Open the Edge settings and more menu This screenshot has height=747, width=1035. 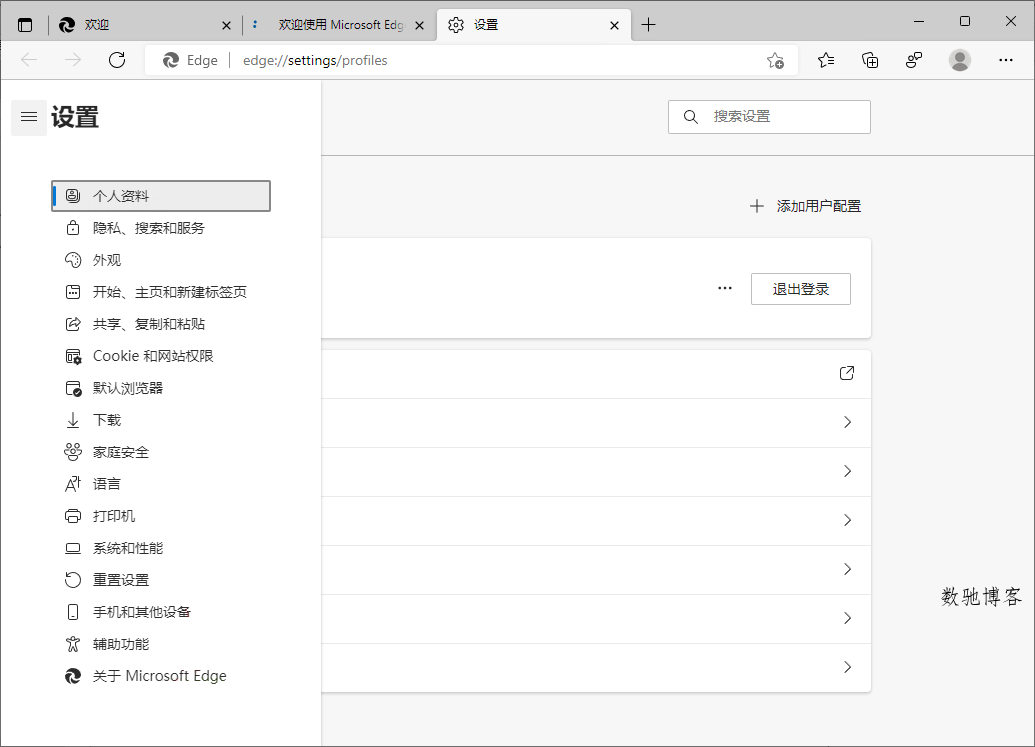[1005, 60]
